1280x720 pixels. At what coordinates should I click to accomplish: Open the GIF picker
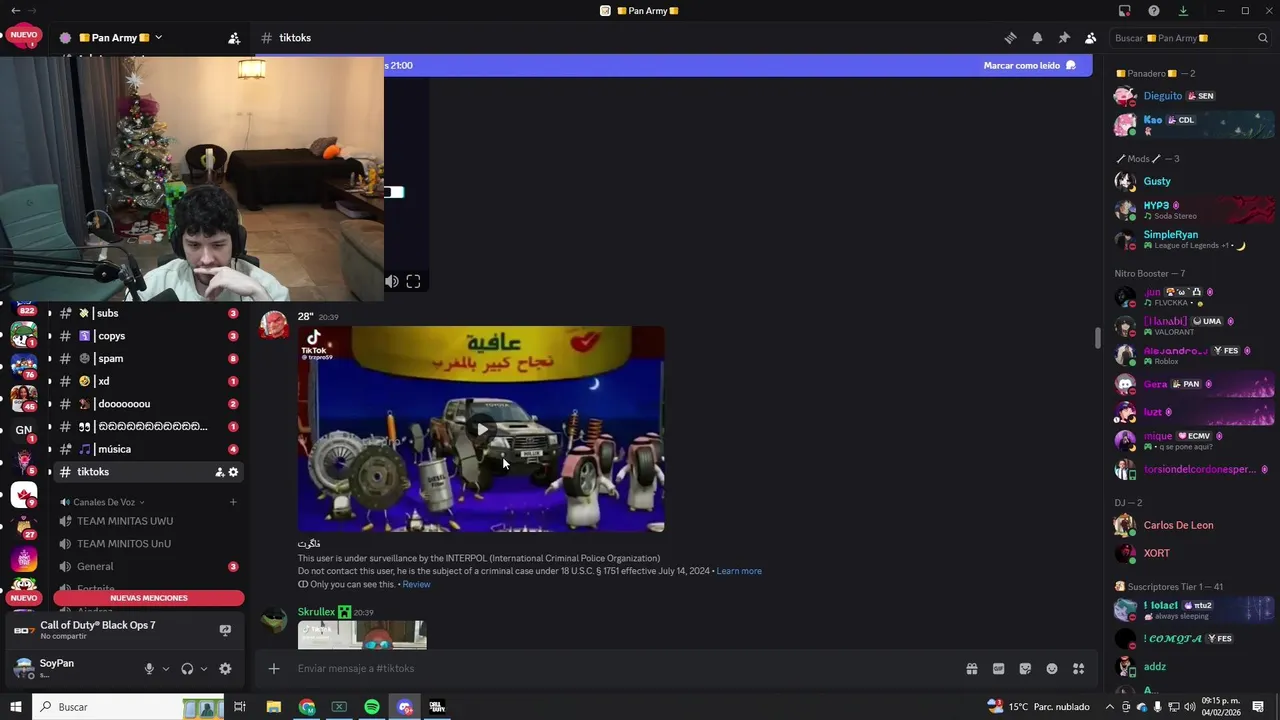point(998,669)
